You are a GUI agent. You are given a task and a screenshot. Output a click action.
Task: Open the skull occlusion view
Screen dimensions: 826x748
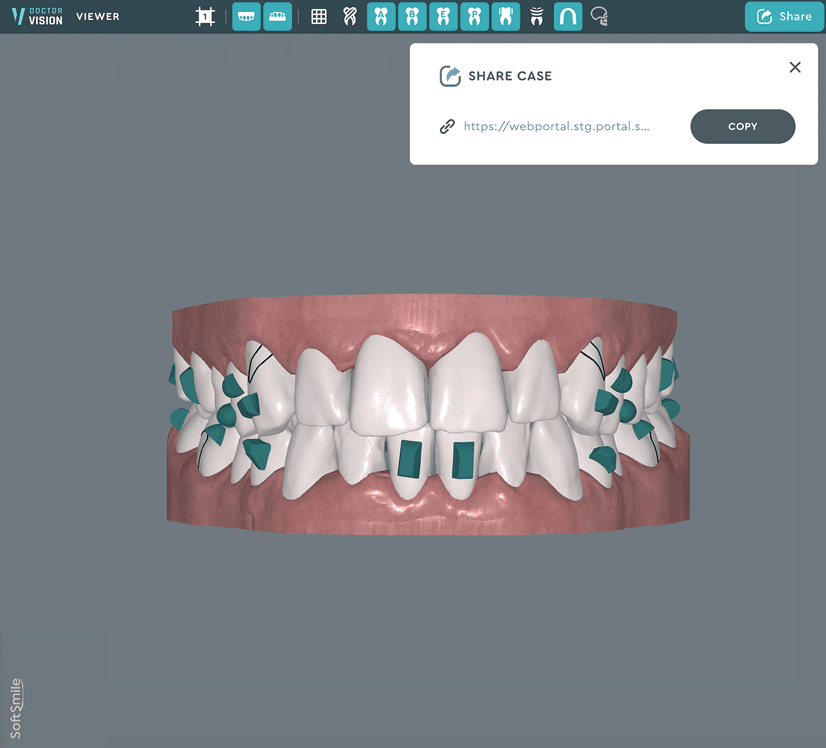(598, 16)
